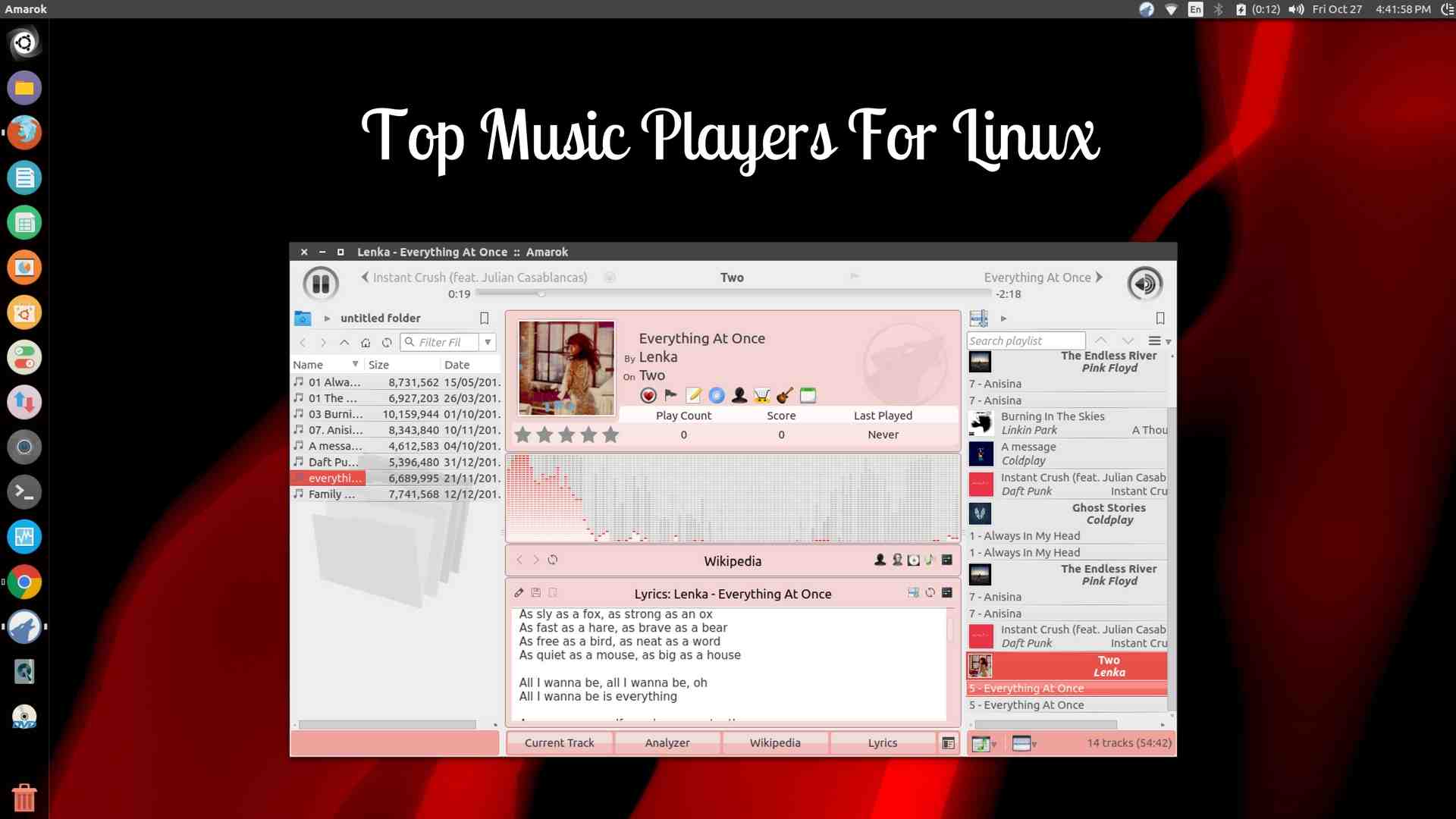The image size is (1456, 819).
Task: Click the Amarok equalizer/audio icon
Action: (1143, 283)
